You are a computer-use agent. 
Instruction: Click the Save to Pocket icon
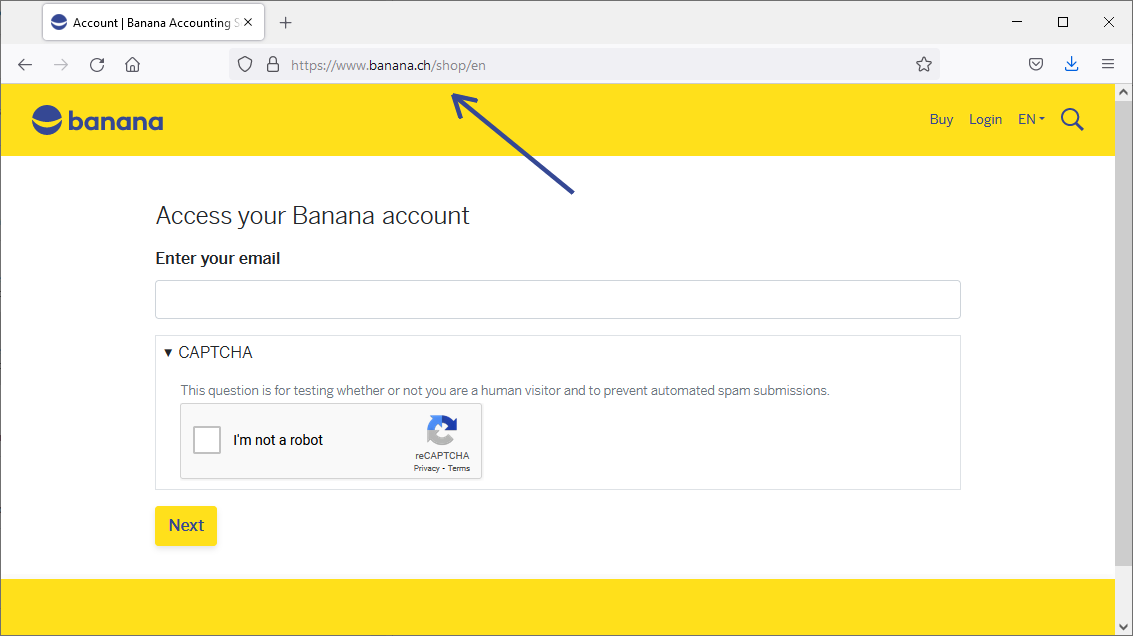(1036, 64)
